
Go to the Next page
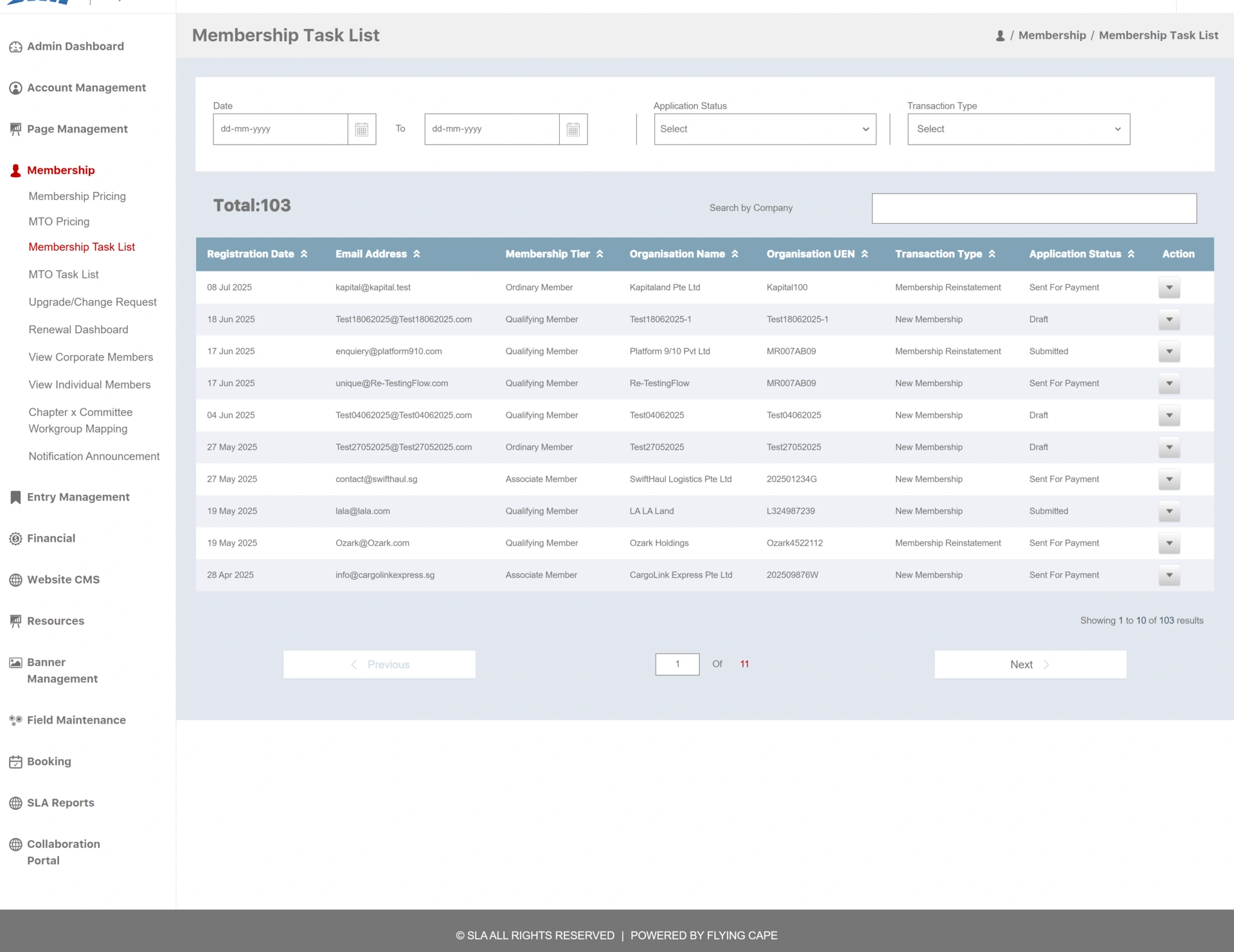pos(1030,665)
